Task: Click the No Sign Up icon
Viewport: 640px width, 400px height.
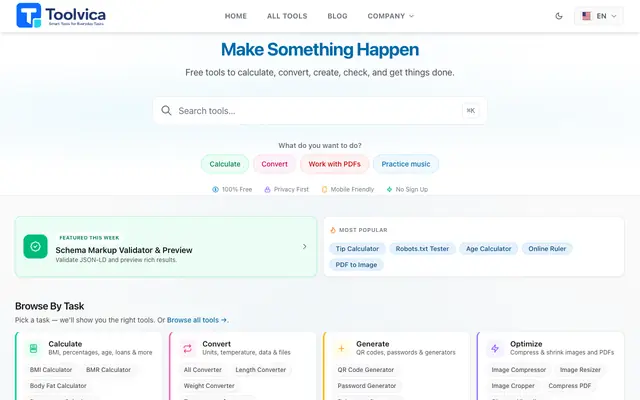Action: pyautogui.click(x=389, y=189)
